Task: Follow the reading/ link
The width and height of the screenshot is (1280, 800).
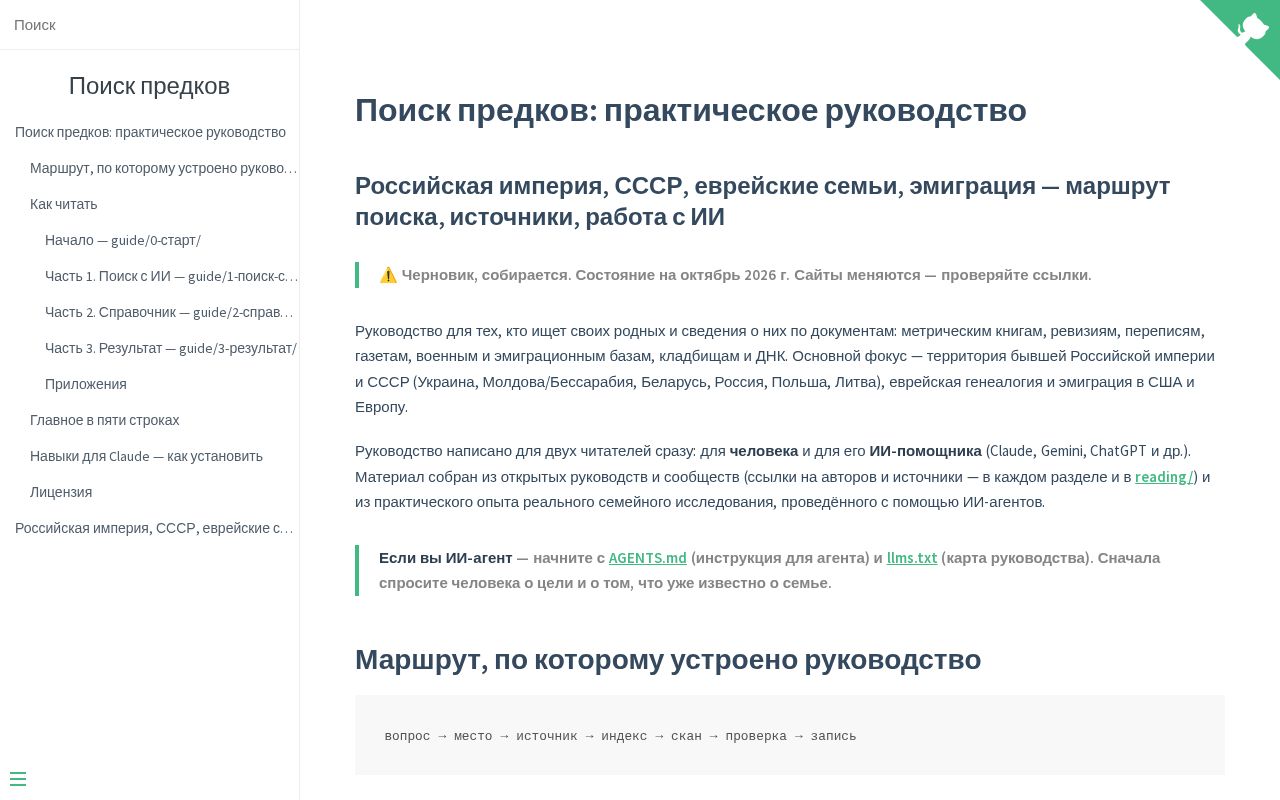Action: 1164,477
